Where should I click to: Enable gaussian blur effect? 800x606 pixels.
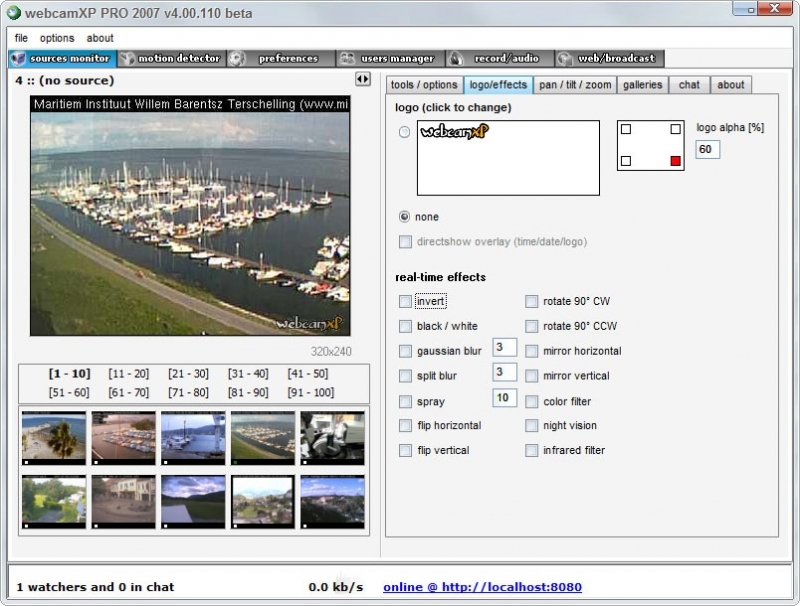click(405, 351)
